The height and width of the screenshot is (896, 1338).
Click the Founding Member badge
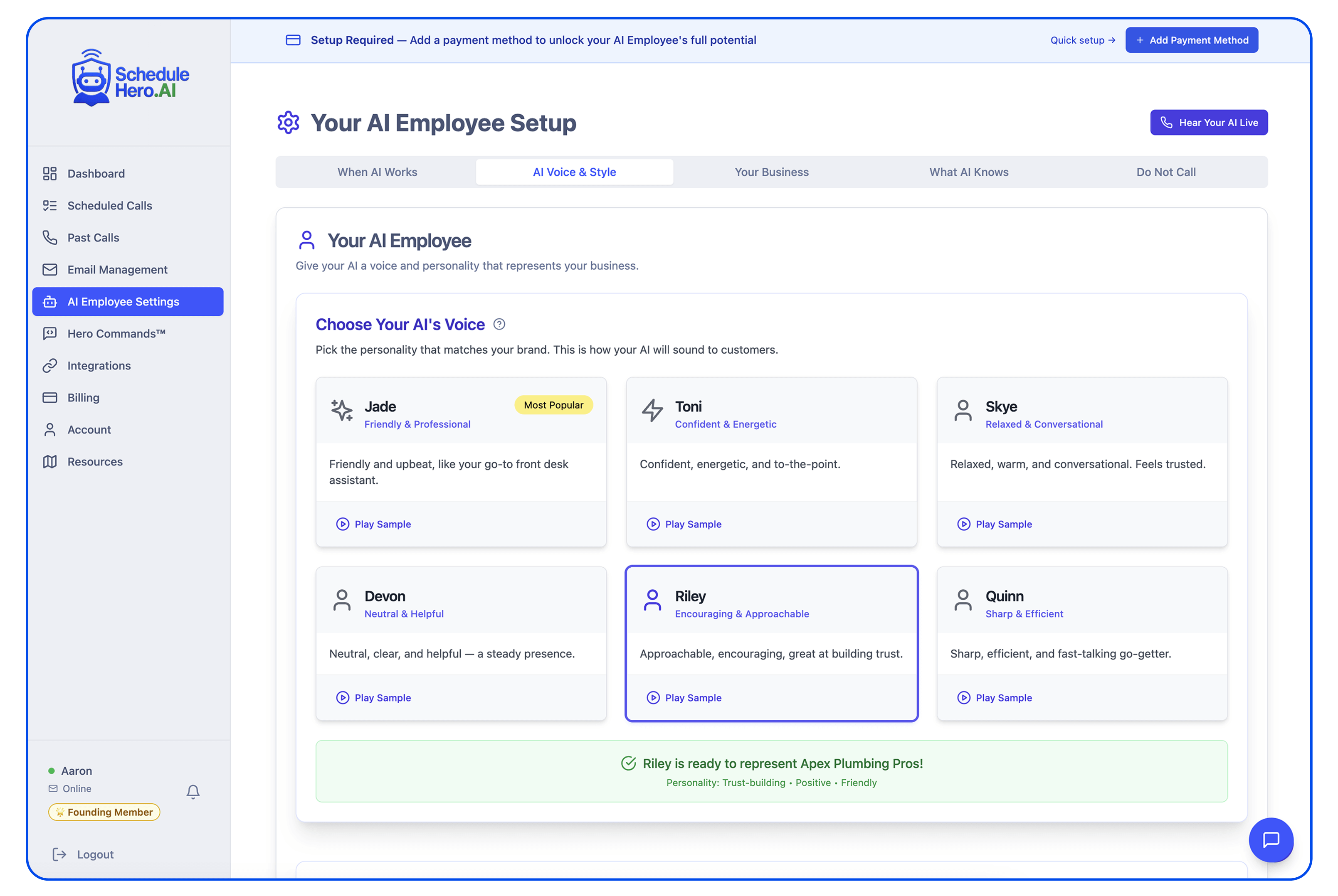pyautogui.click(x=104, y=812)
